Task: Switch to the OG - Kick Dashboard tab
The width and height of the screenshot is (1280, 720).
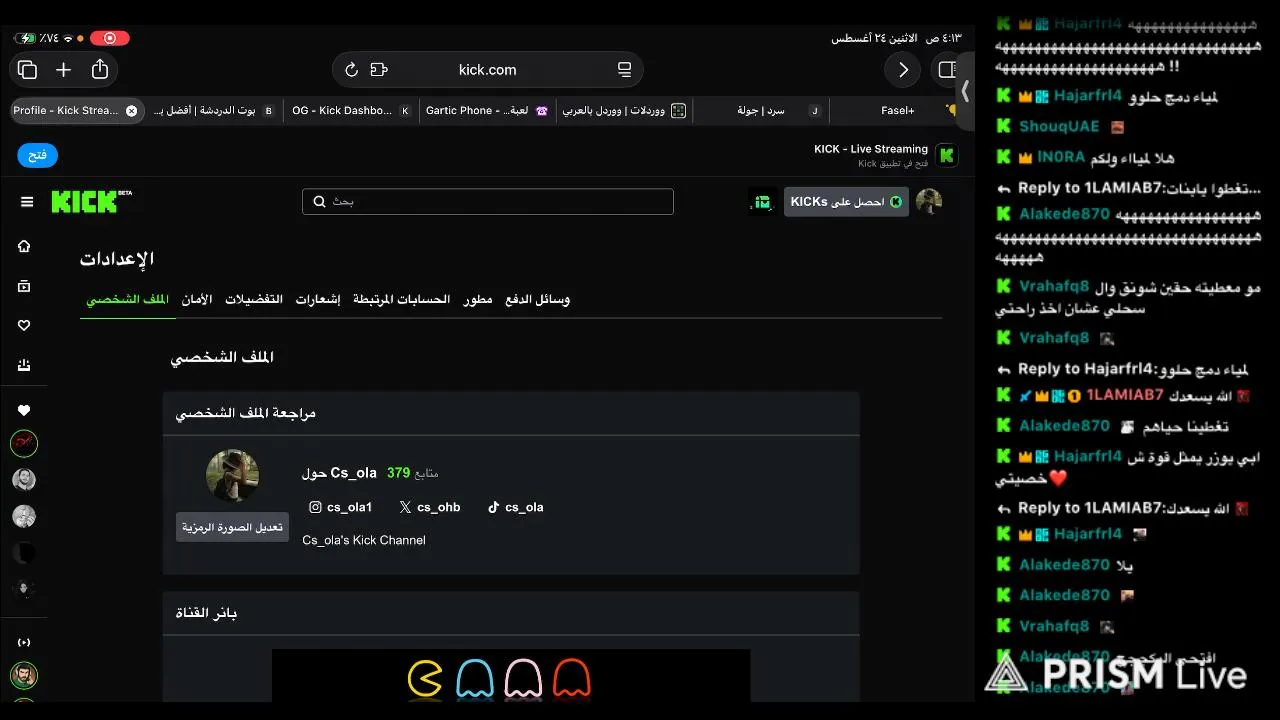Action: [x=350, y=111]
